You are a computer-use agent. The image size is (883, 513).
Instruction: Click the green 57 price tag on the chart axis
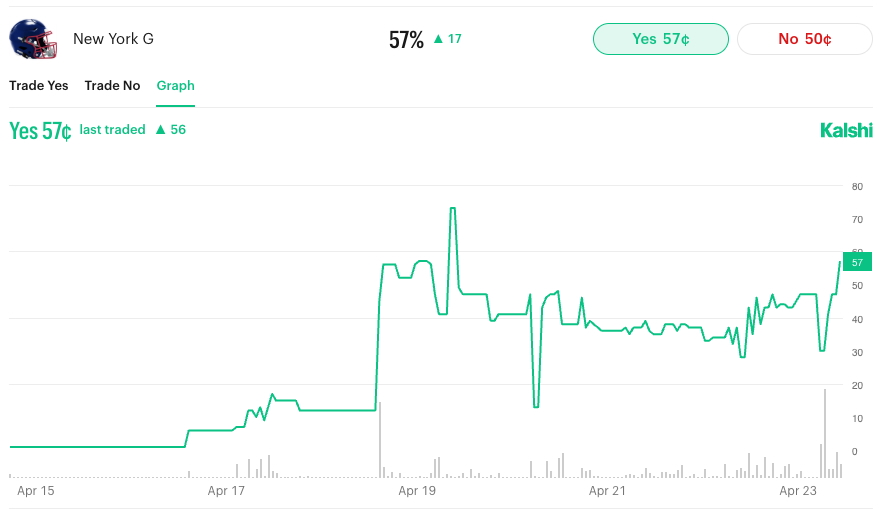tap(858, 262)
